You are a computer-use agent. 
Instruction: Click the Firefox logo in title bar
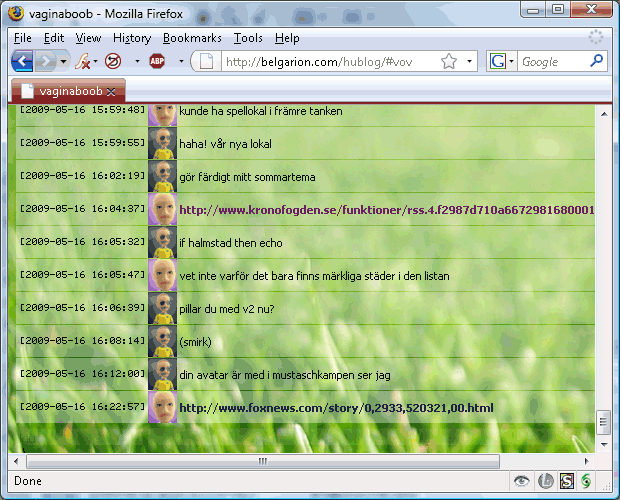[16, 13]
